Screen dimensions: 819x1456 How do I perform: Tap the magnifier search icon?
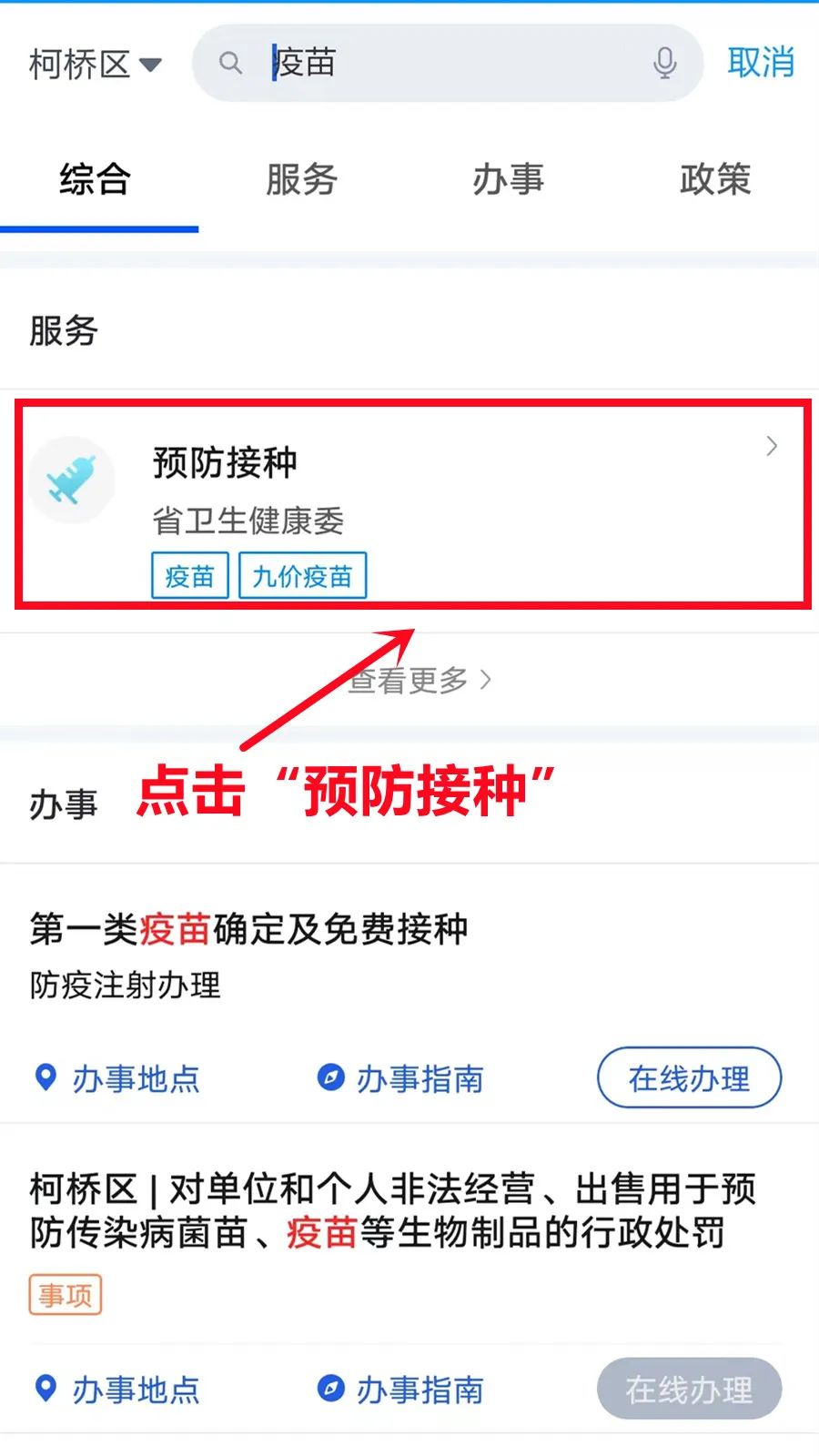231,63
